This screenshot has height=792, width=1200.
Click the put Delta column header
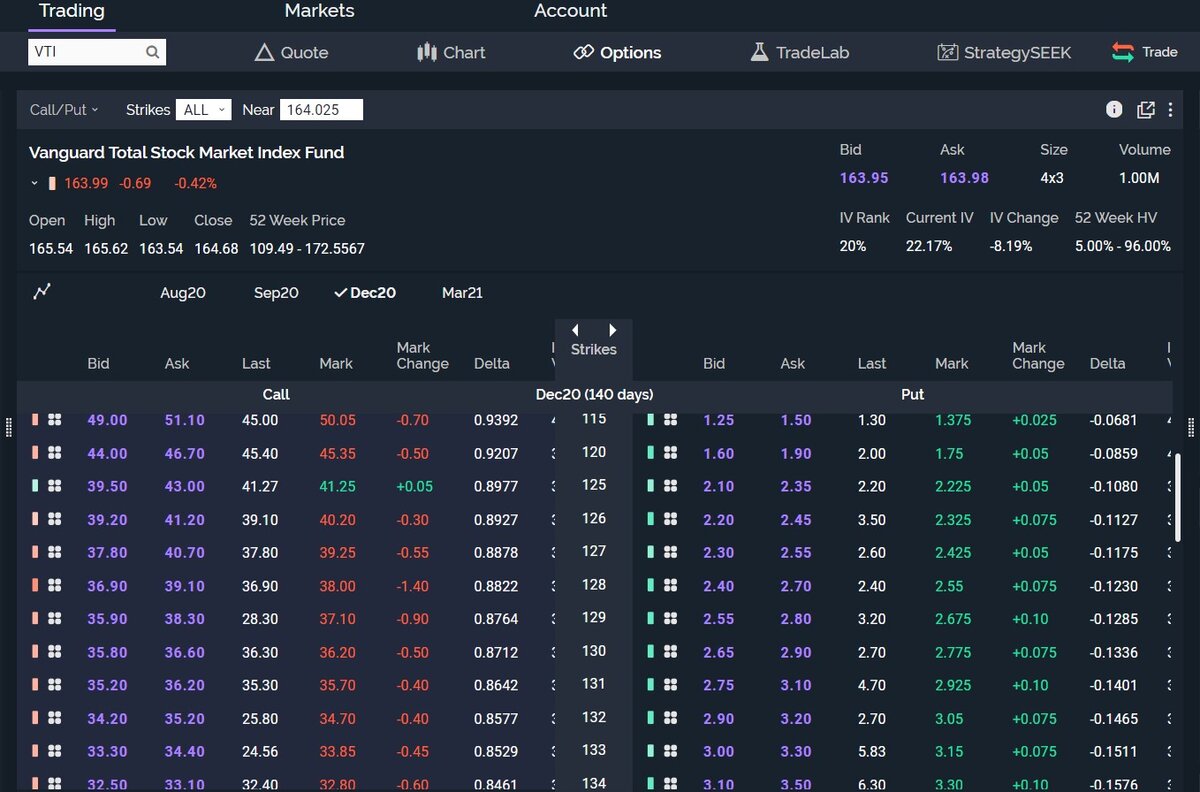(1107, 364)
